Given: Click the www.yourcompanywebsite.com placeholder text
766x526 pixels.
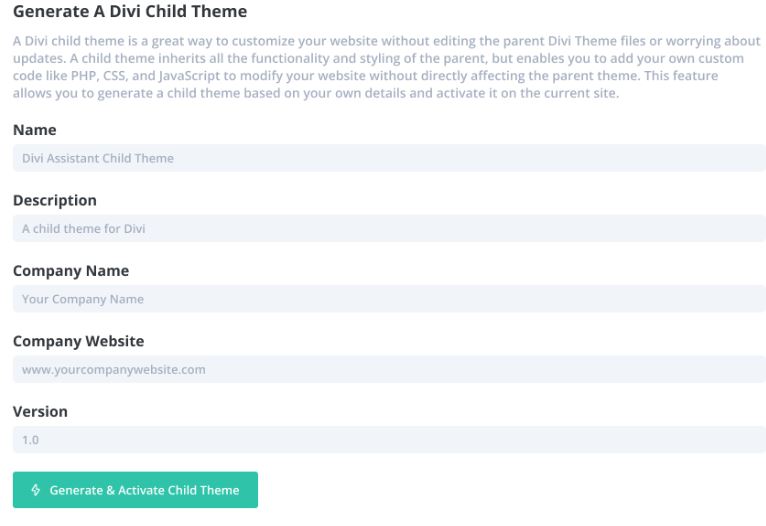Looking at the screenshot, I should tap(114, 370).
